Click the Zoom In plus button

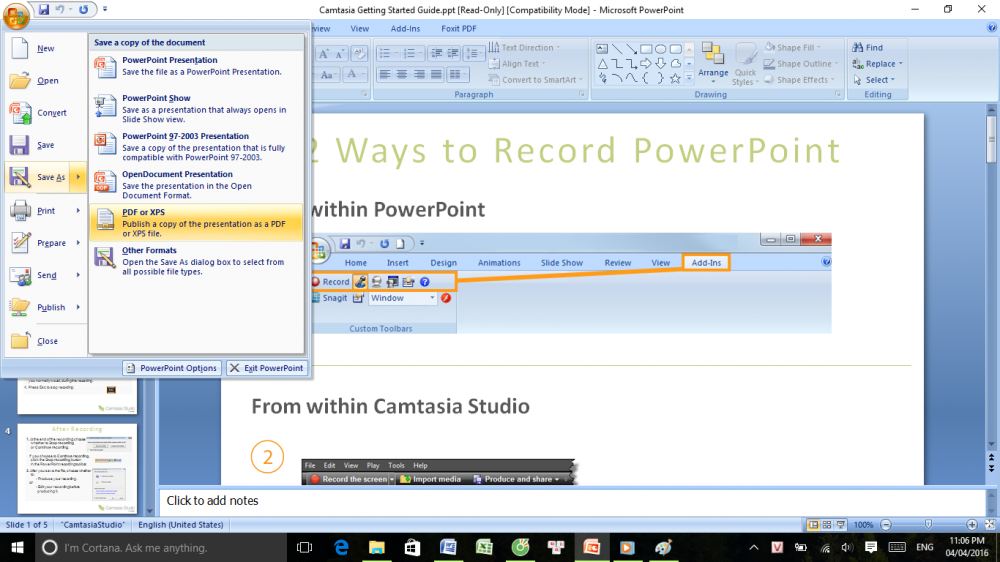tap(972, 525)
